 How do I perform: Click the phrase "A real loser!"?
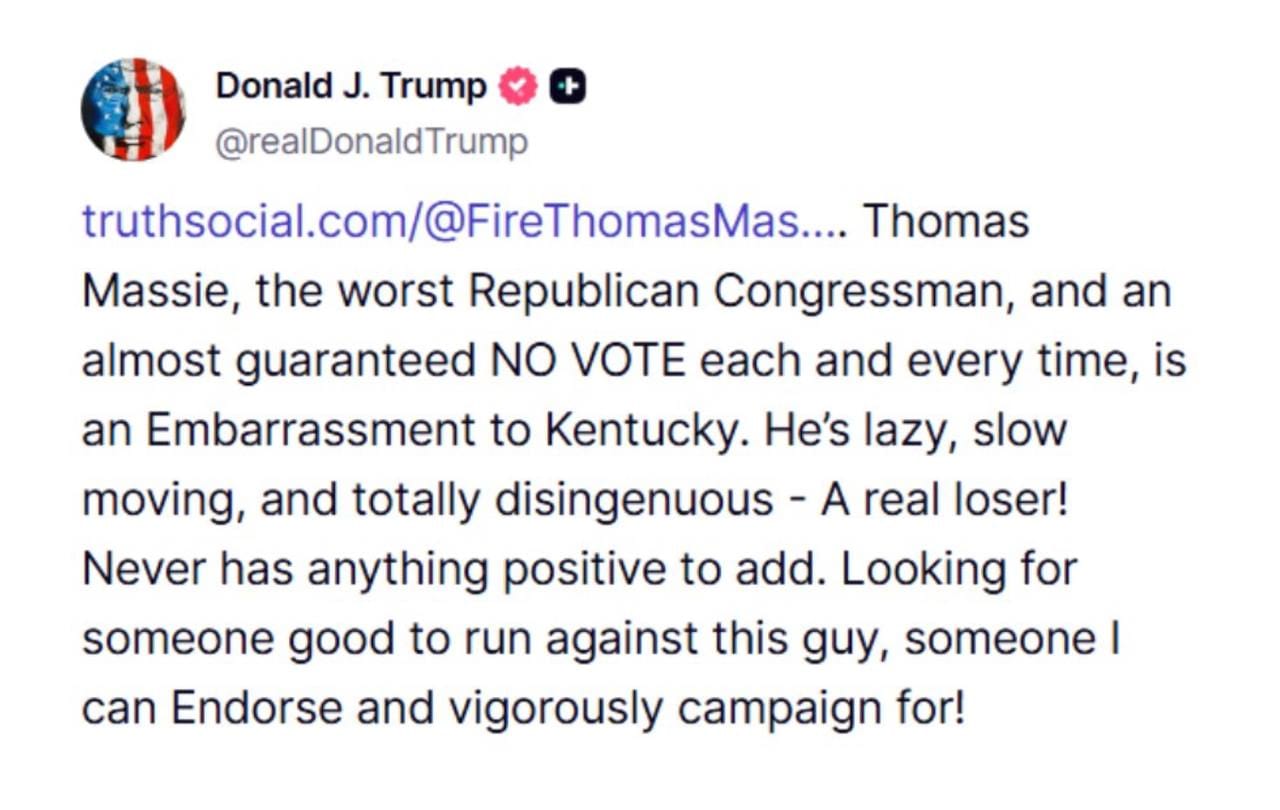point(945,500)
